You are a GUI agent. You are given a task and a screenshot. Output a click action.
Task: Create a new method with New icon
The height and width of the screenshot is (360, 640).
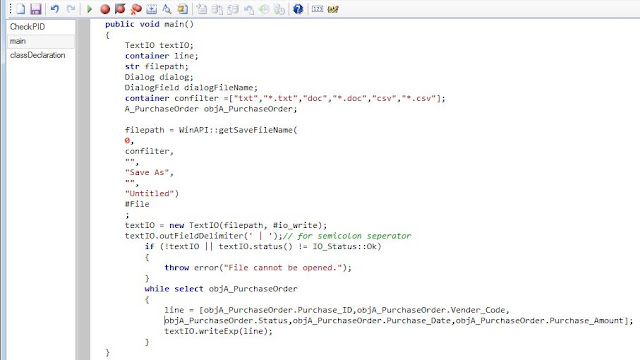pos(20,9)
